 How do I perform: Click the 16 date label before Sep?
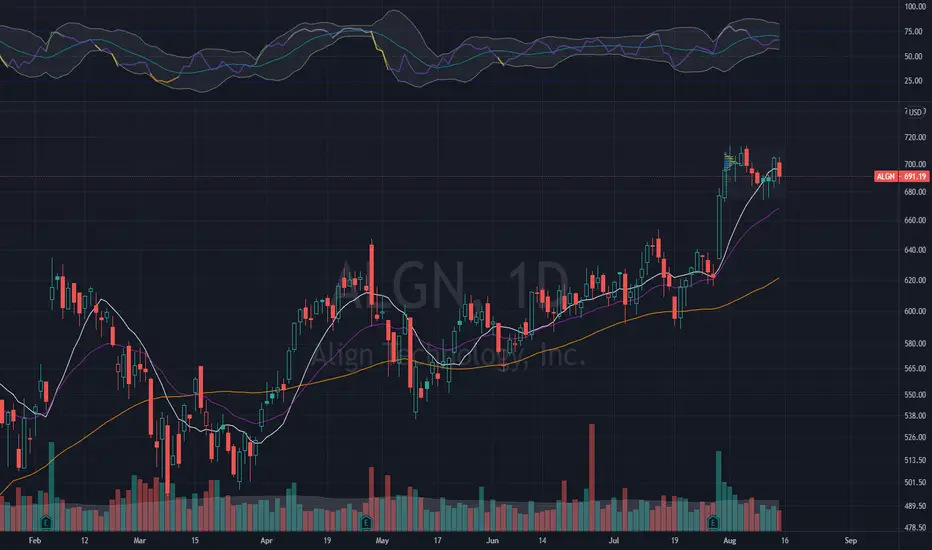coord(785,541)
